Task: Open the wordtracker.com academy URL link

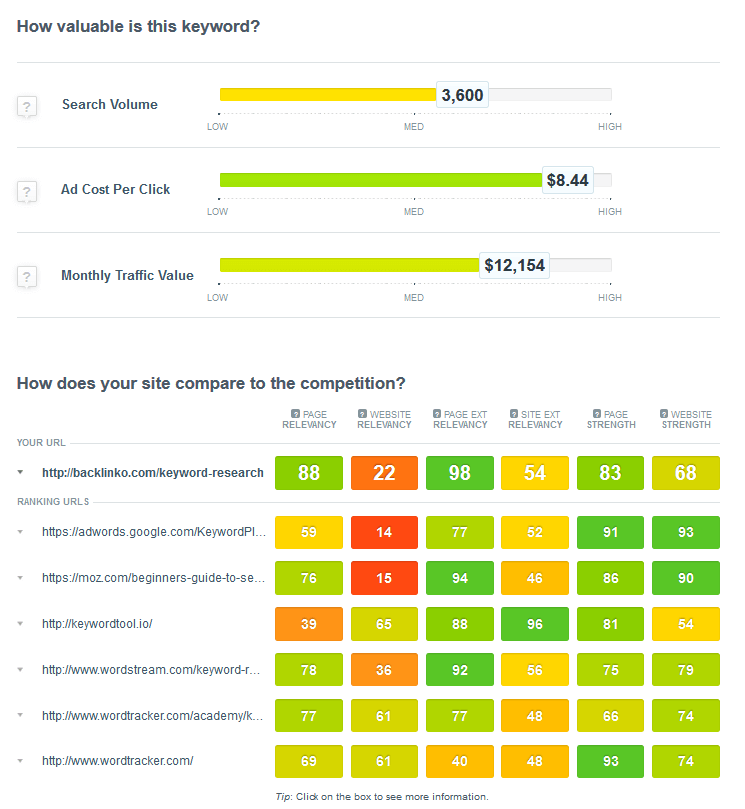Action: click(153, 716)
